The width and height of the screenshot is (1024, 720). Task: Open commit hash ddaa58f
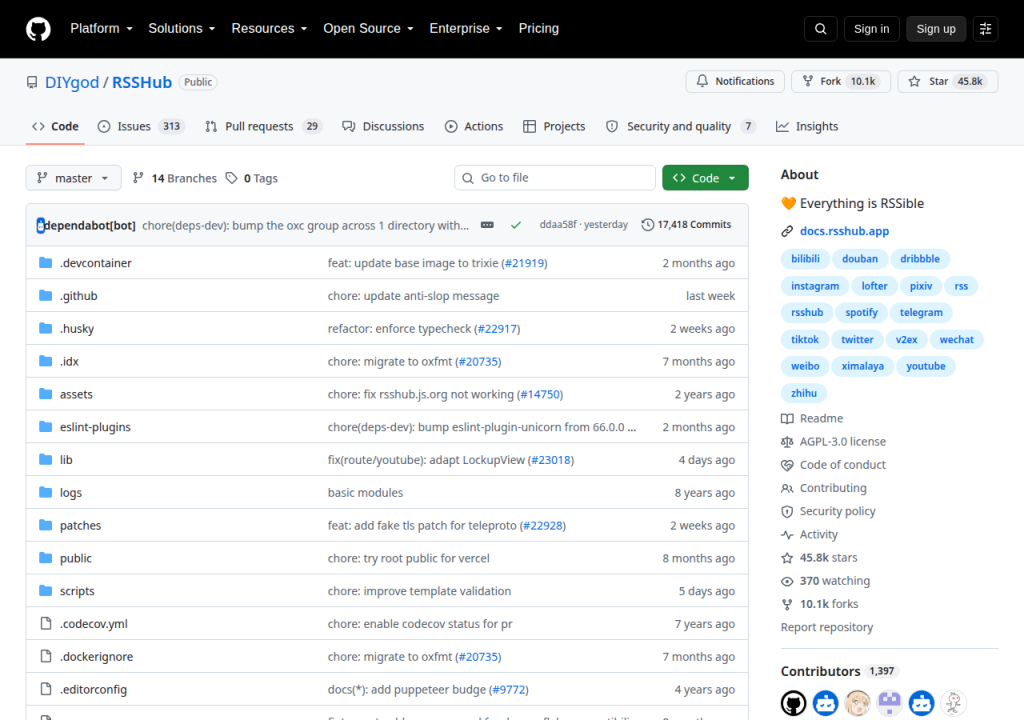click(x=558, y=225)
